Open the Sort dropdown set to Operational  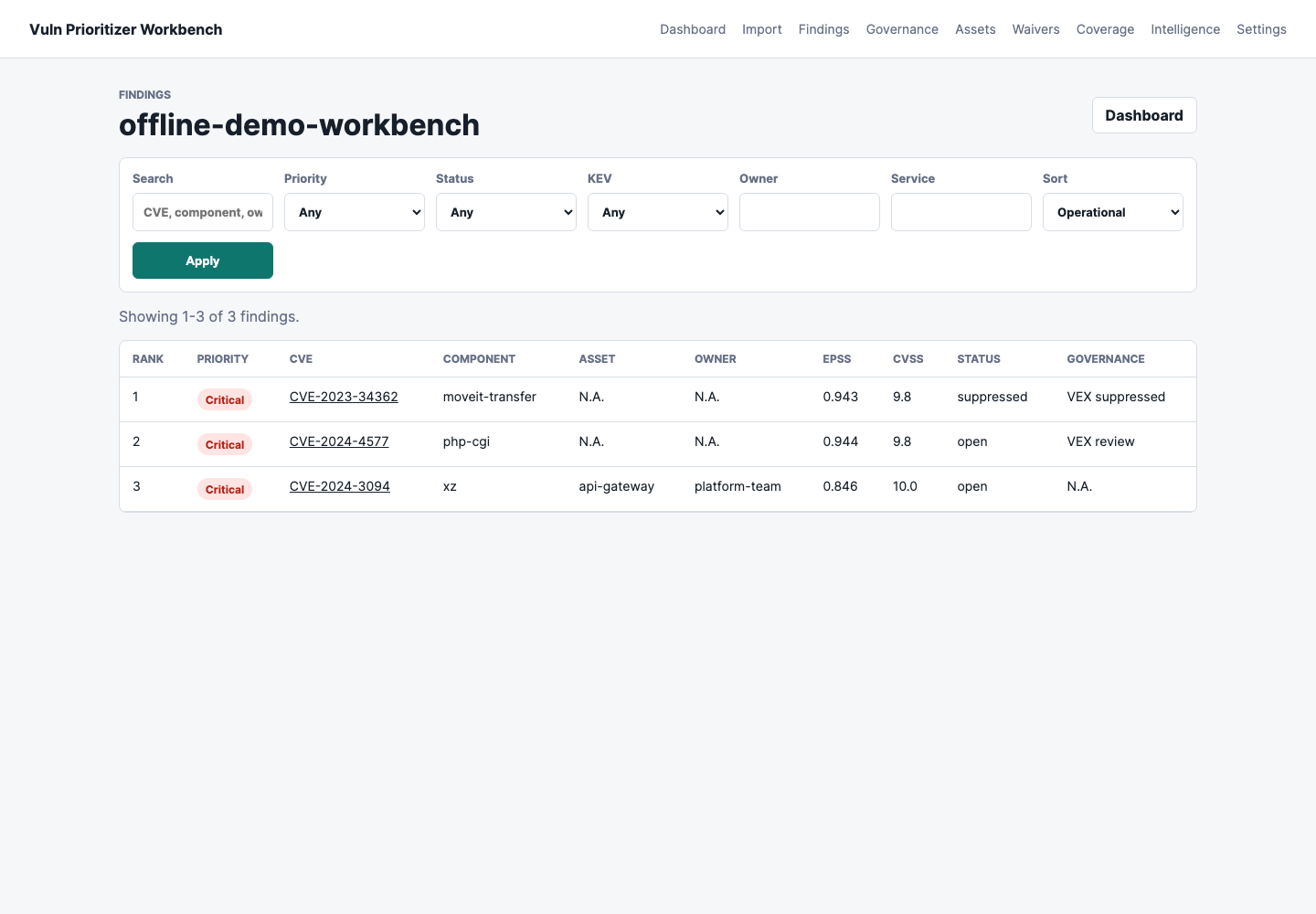(x=1113, y=212)
